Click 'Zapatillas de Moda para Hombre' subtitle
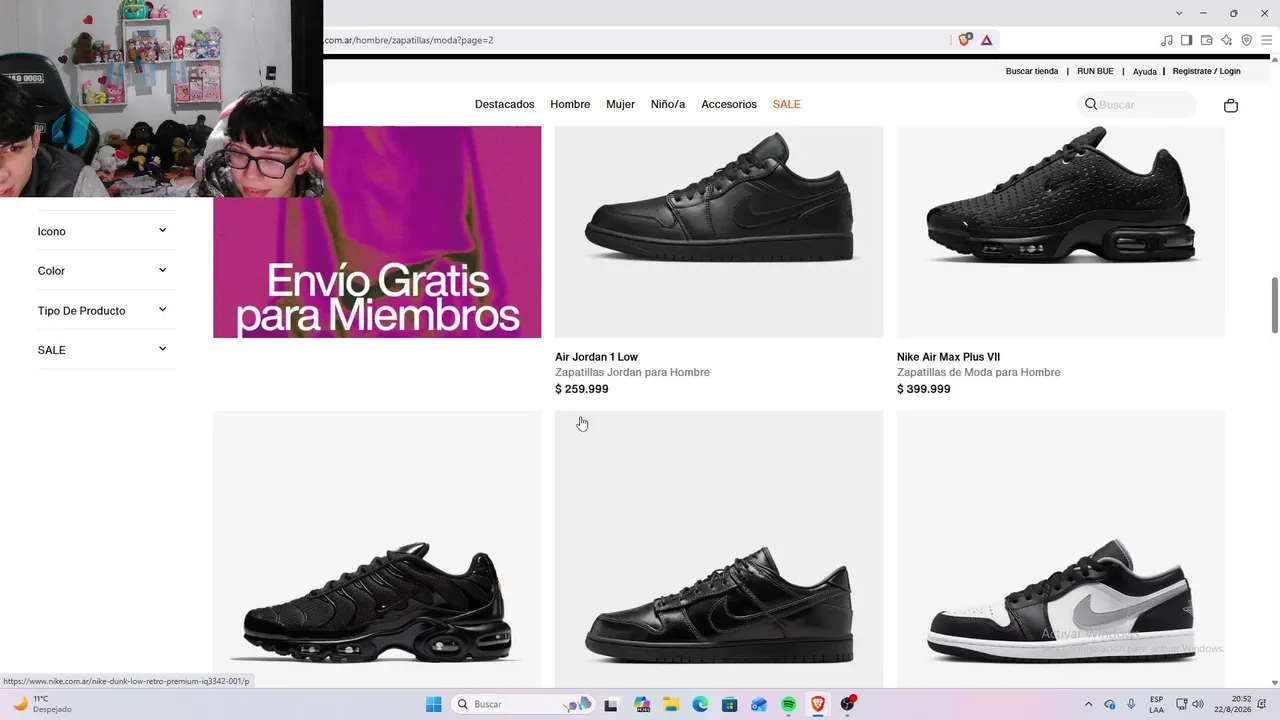The image size is (1280, 720). pyautogui.click(x=979, y=372)
